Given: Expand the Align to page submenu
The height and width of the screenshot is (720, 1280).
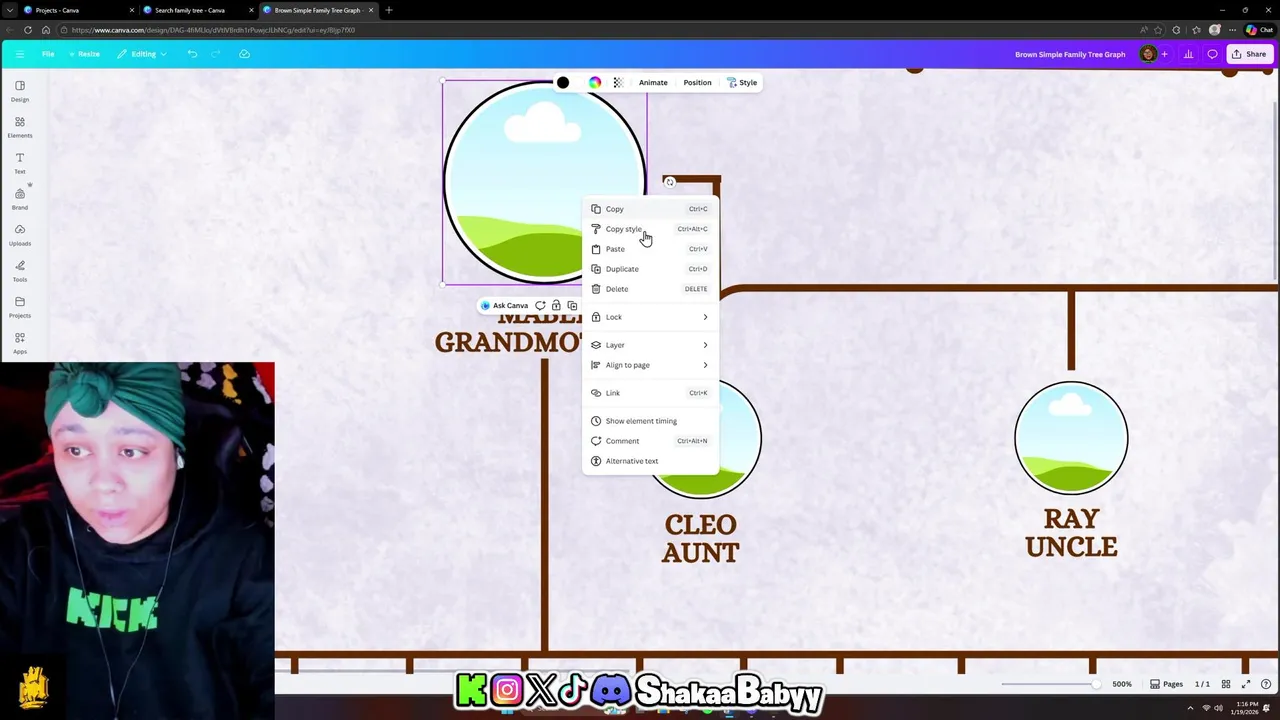Looking at the screenshot, I should [x=650, y=365].
